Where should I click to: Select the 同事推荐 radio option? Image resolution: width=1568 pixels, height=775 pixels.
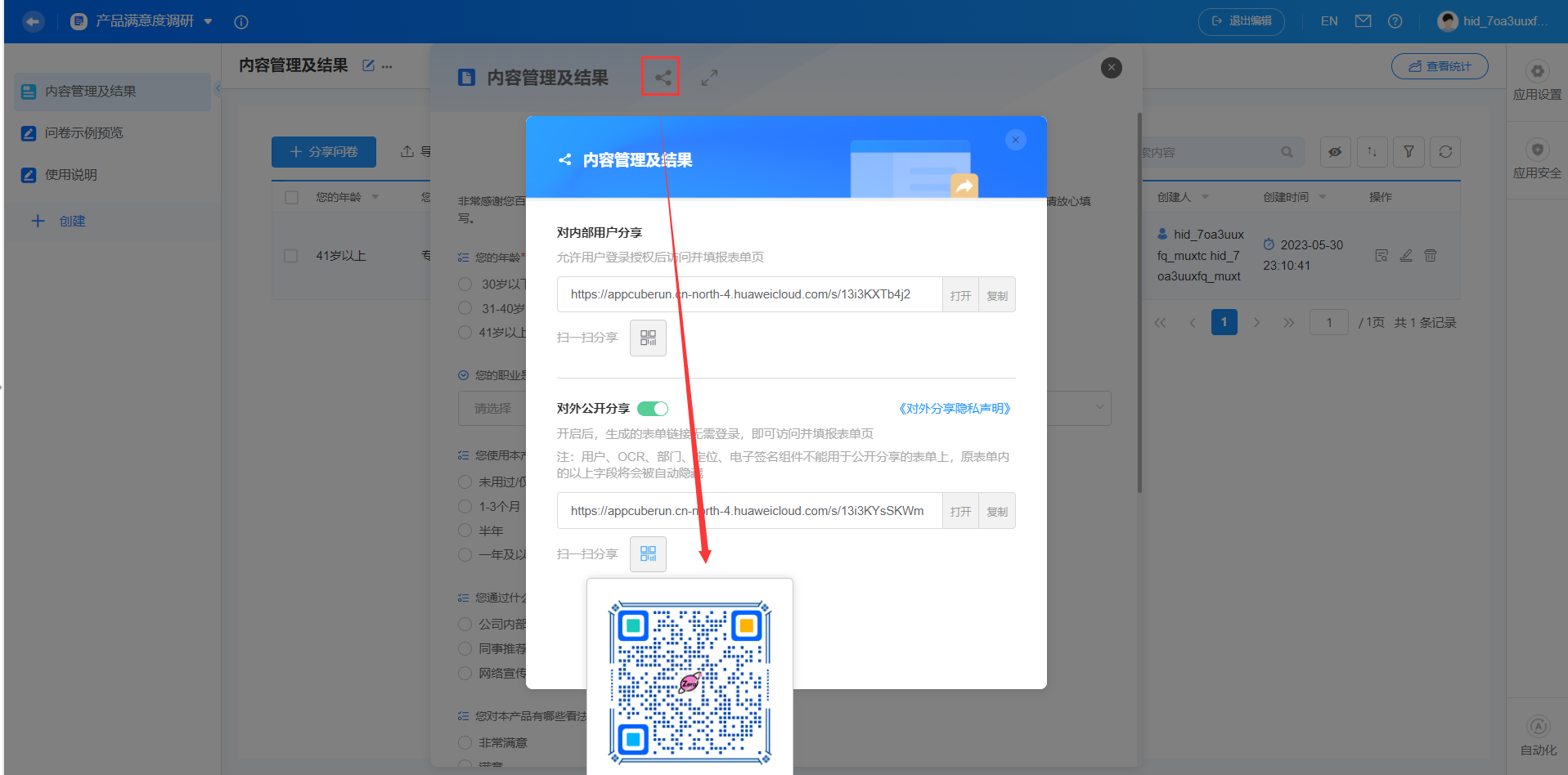pyautogui.click(x=465, y=648)
